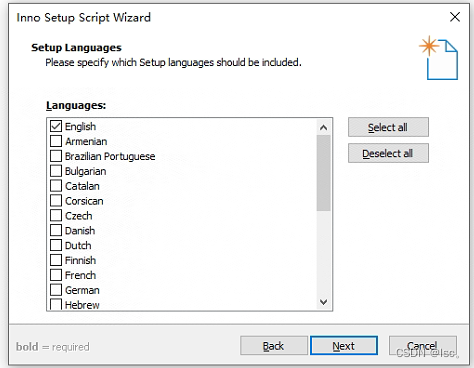
Task: Proceed with the Next button
Action: 344,346
